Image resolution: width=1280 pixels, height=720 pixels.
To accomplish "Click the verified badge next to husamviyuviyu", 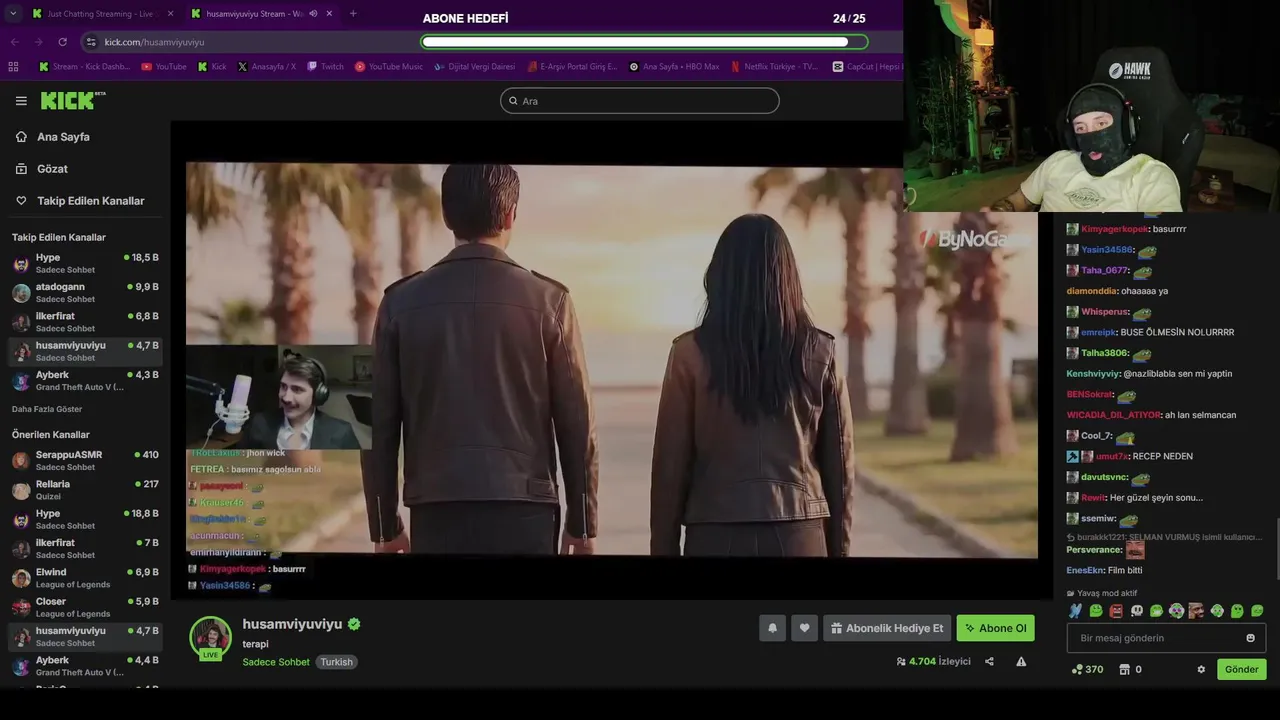I will click(354, 624).
